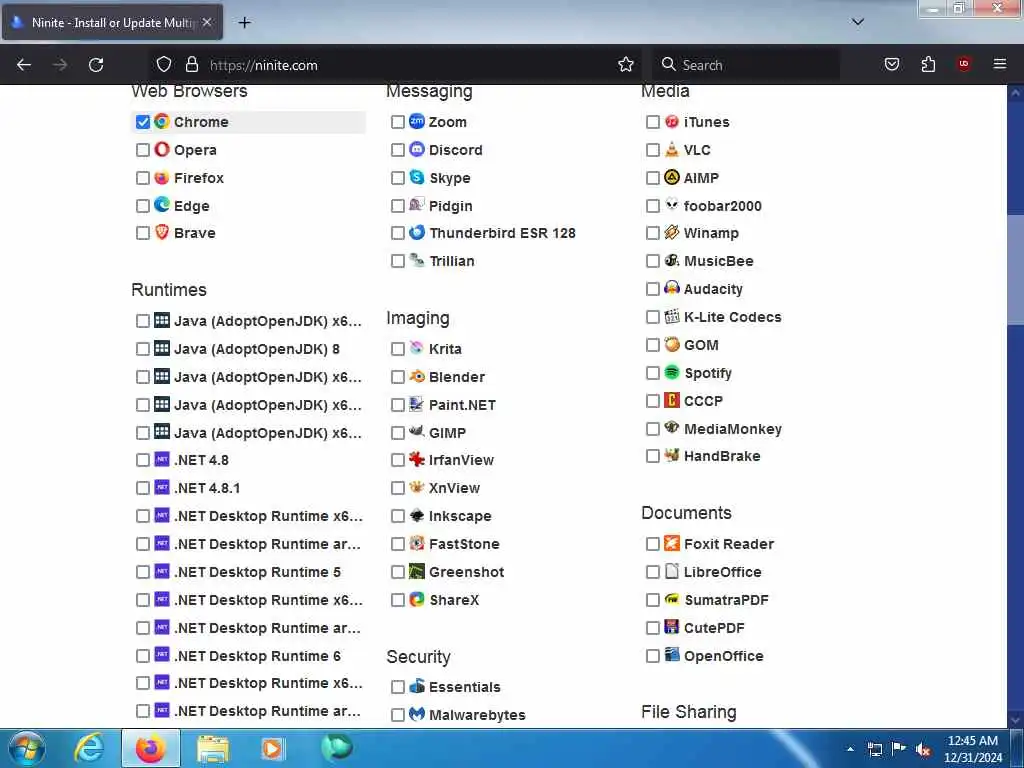Viewport: 1024px width, 768px height.
Task: Click the Edge label
Action: [191, 206]
